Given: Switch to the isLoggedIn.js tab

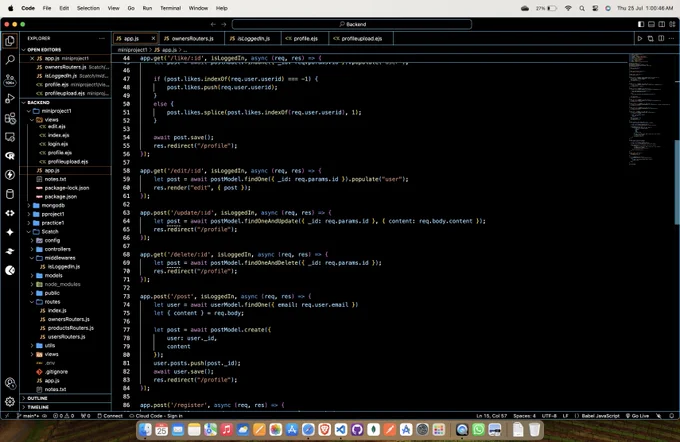Looking at the screenshot, I should [x=253, y=39].
